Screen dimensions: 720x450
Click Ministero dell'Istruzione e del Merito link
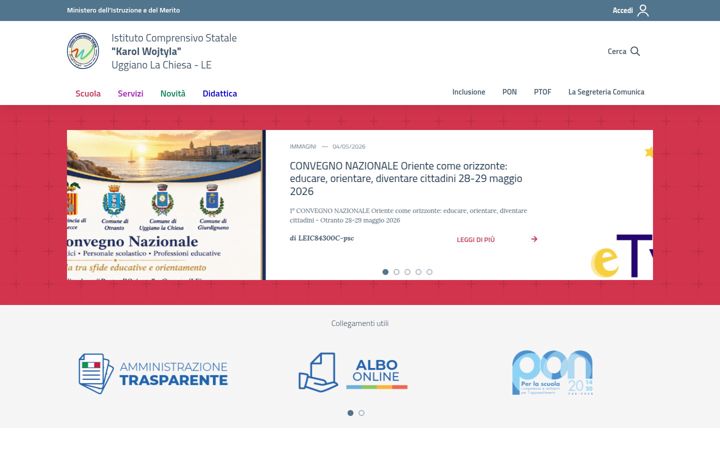124,10
